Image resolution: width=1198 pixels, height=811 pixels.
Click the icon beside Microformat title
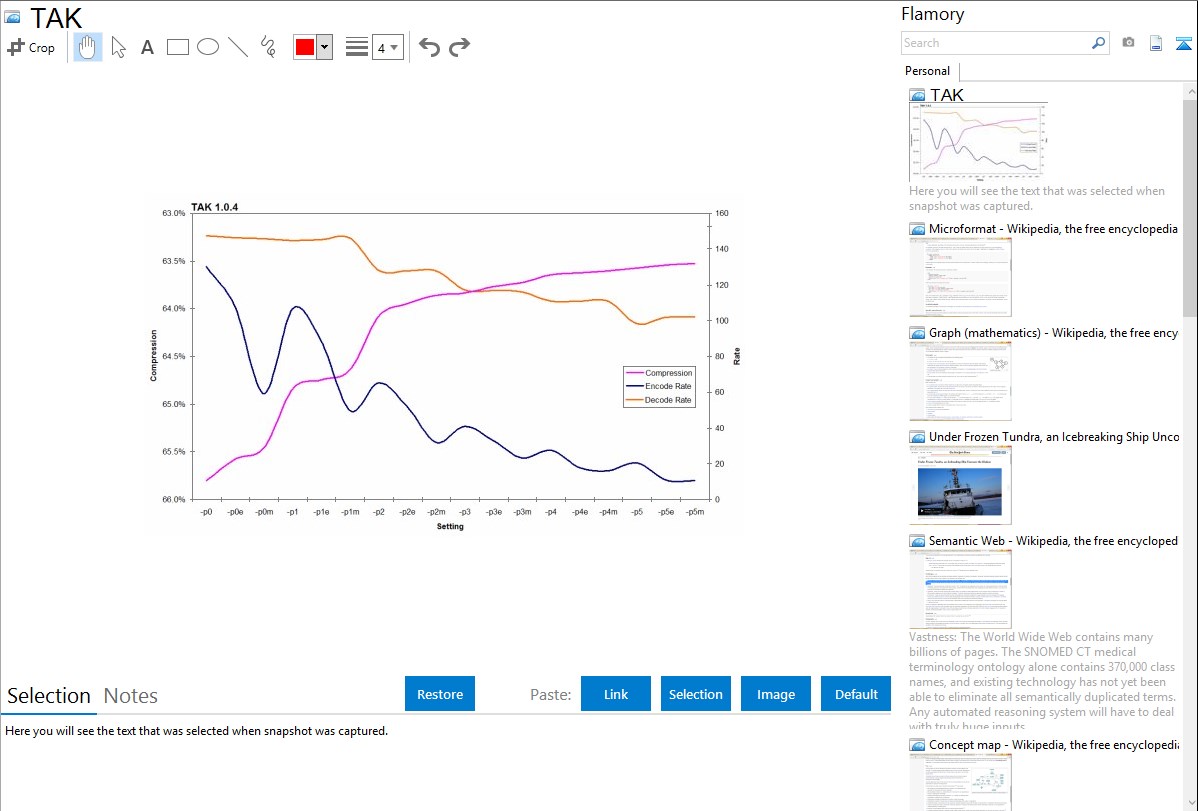click(x=918, y=229)
